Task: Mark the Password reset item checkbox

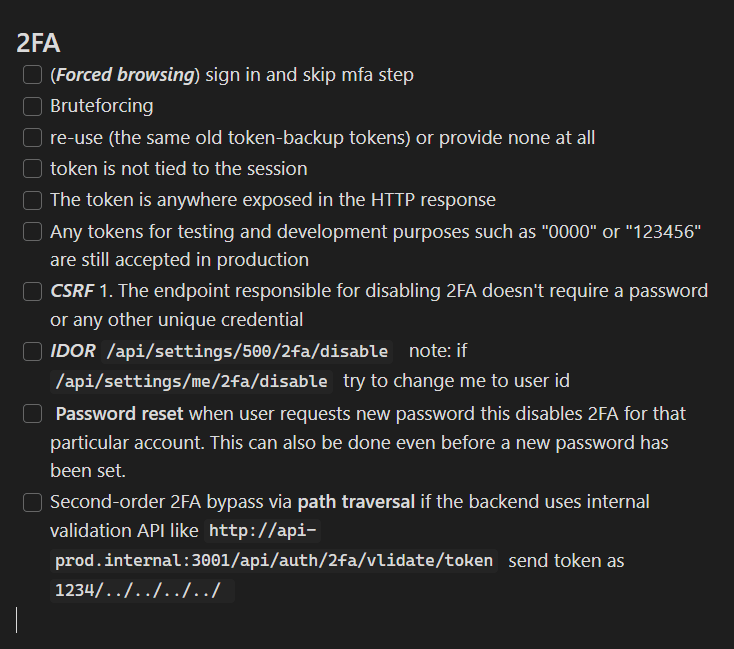Action: click(x=33, y=413)
